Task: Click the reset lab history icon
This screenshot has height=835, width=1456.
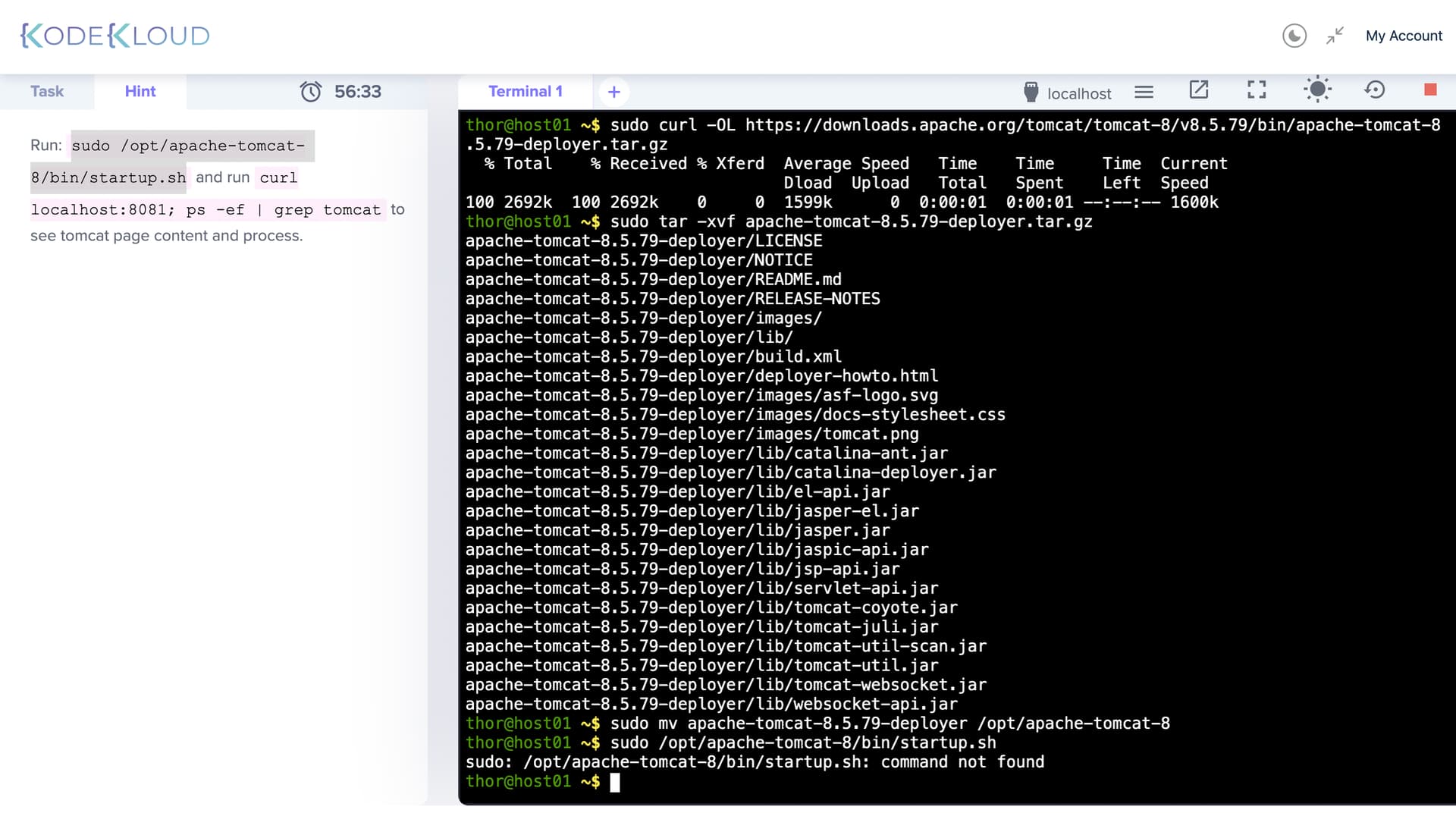Action: 1374,90
